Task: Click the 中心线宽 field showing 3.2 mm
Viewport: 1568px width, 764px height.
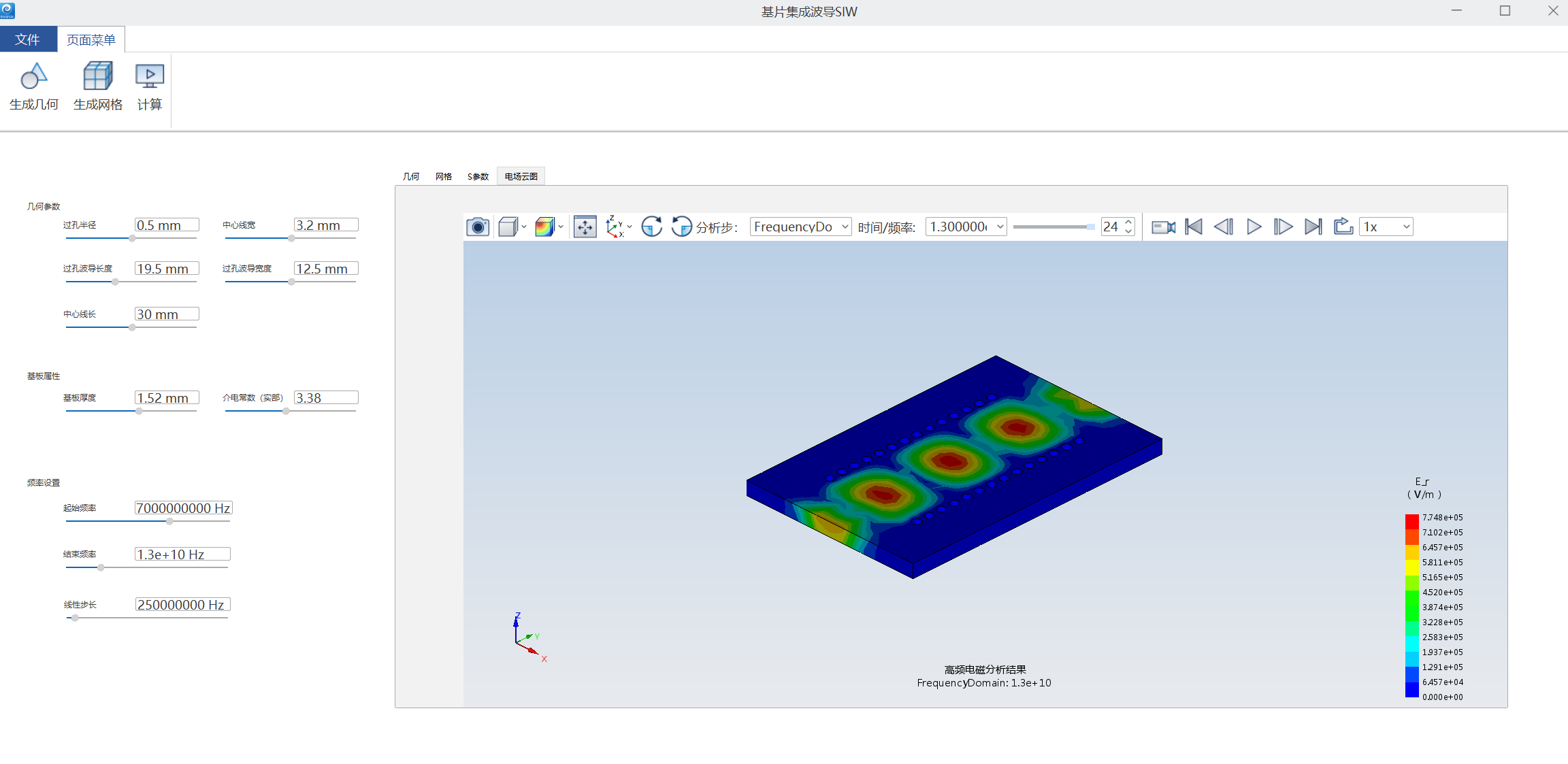Action: click(x=326, y=225)
